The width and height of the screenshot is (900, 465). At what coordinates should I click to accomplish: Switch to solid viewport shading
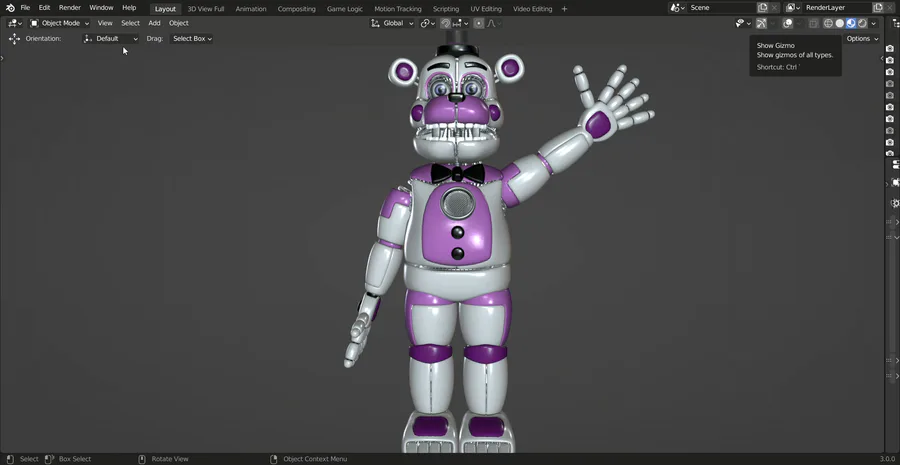840,23
